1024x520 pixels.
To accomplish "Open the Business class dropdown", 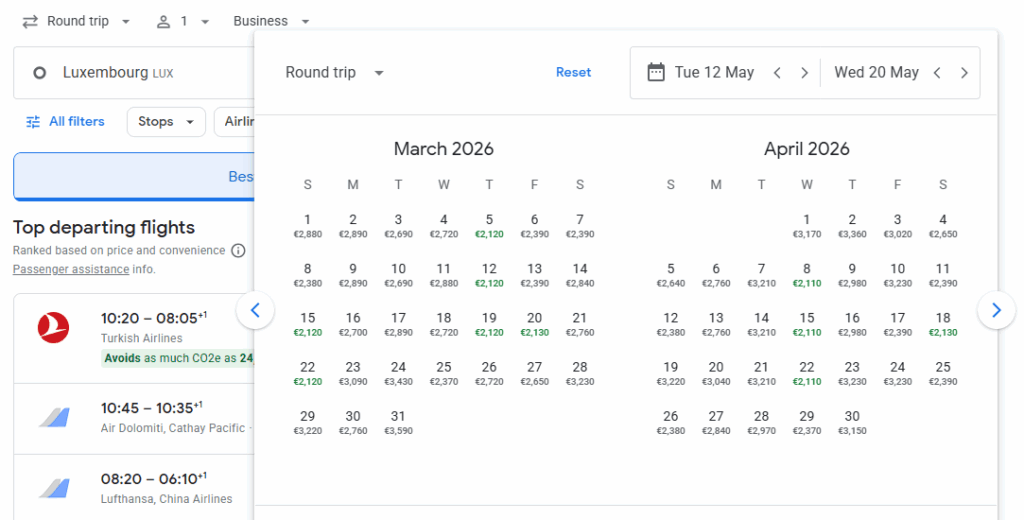I will coord(271,22).
